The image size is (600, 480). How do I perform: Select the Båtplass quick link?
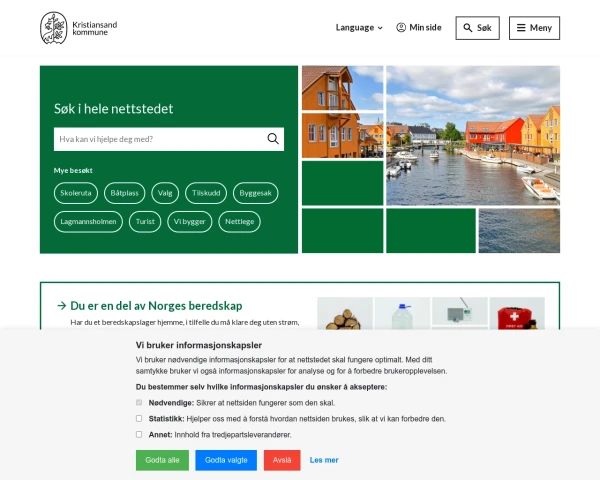click(124, 193)
